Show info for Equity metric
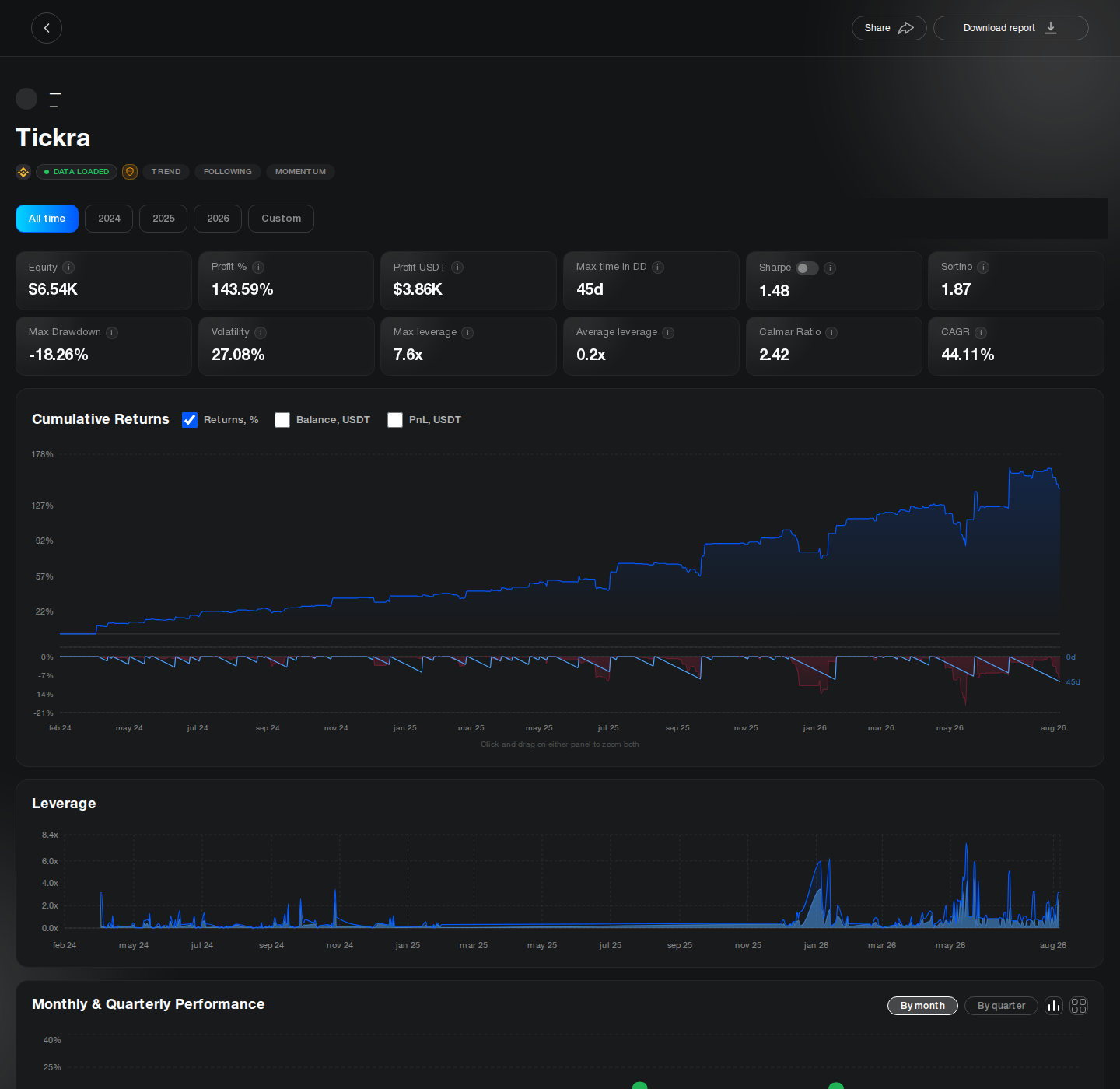 click(x=68, y=268)
